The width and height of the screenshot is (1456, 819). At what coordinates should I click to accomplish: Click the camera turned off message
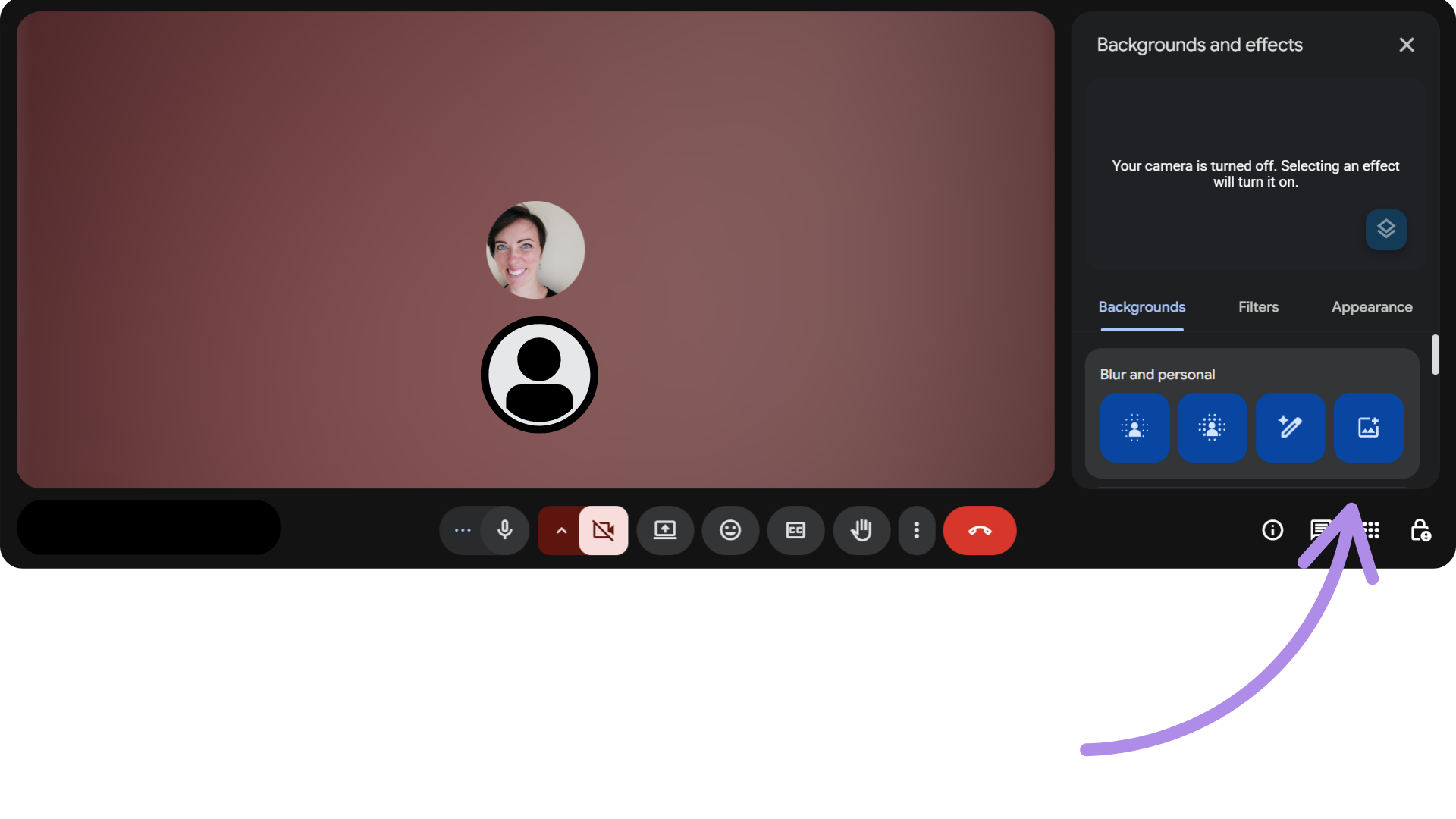pos(1255,174)
